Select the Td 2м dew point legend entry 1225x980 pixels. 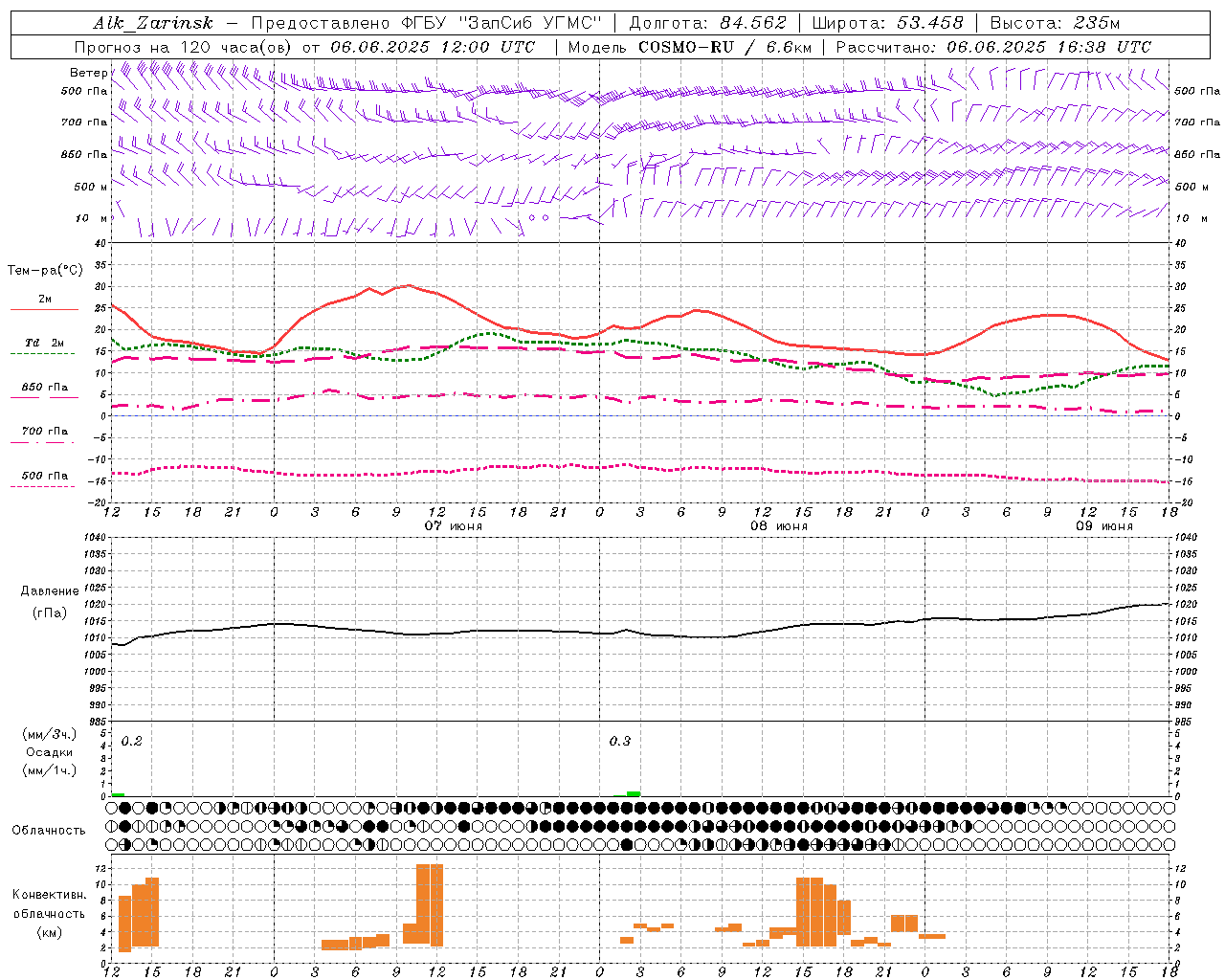(45, 343)
